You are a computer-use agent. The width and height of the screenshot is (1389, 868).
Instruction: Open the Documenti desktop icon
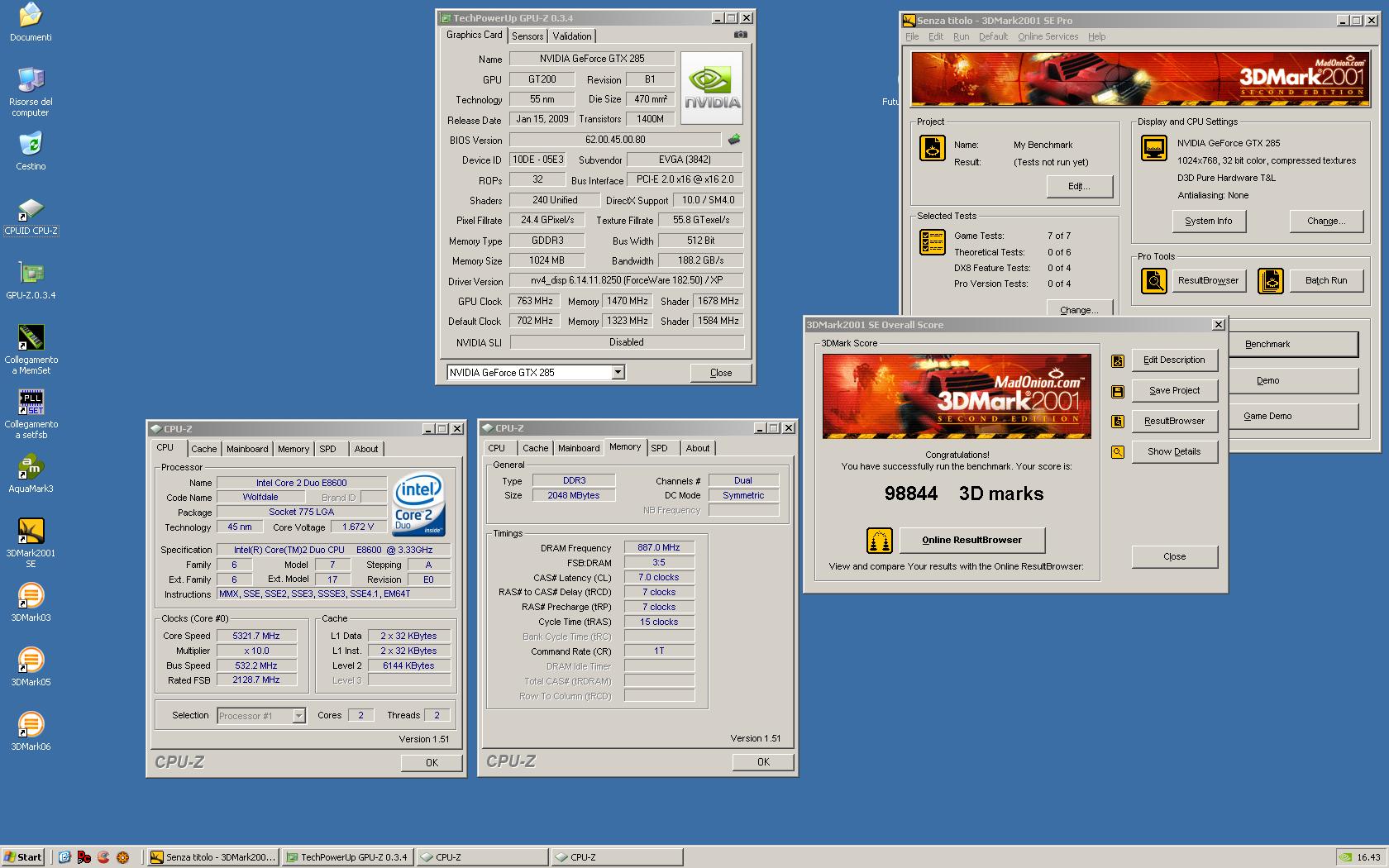click(x=31, y=22)
